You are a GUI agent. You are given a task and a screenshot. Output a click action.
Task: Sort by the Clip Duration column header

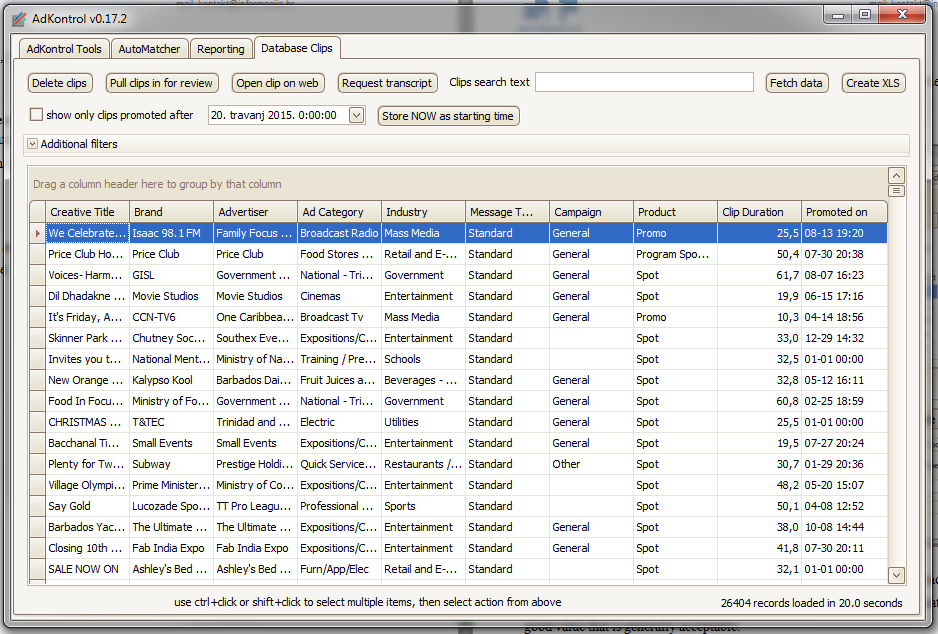[x=759, y=212]
